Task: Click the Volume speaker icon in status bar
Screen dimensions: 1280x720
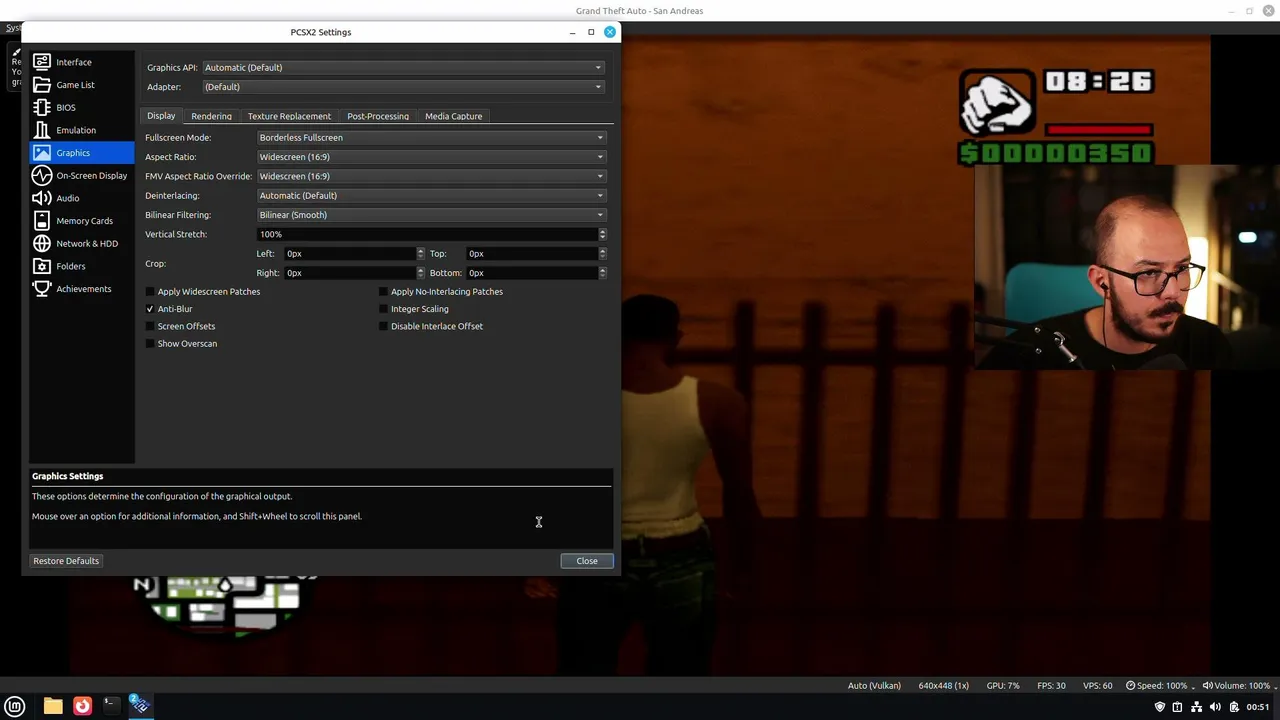Action: tap(1207, 686)
